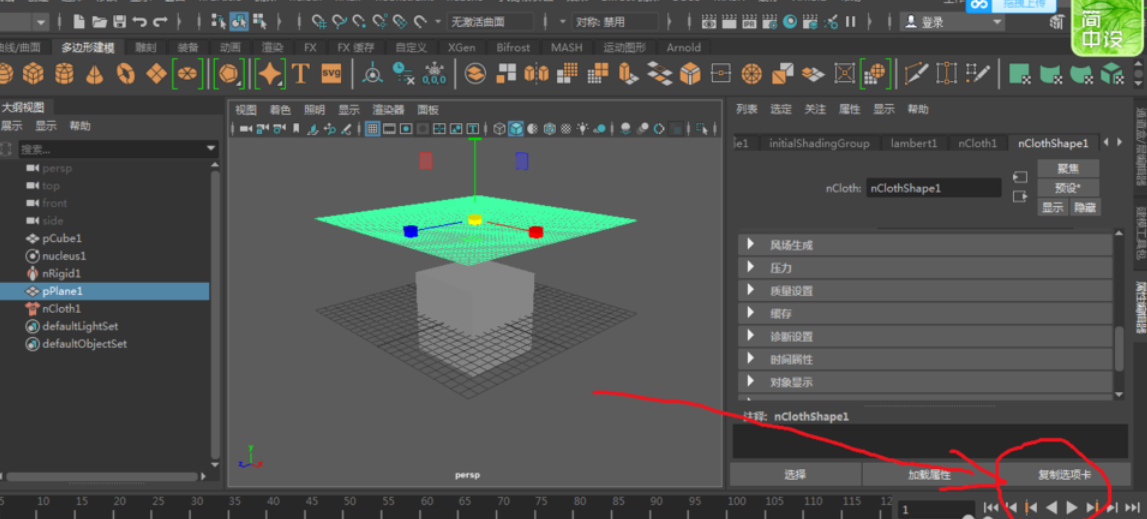Screen dimensions: 1147x519
Task: Click the zero-zero-zero freeze transform icon
Action: 434,73
